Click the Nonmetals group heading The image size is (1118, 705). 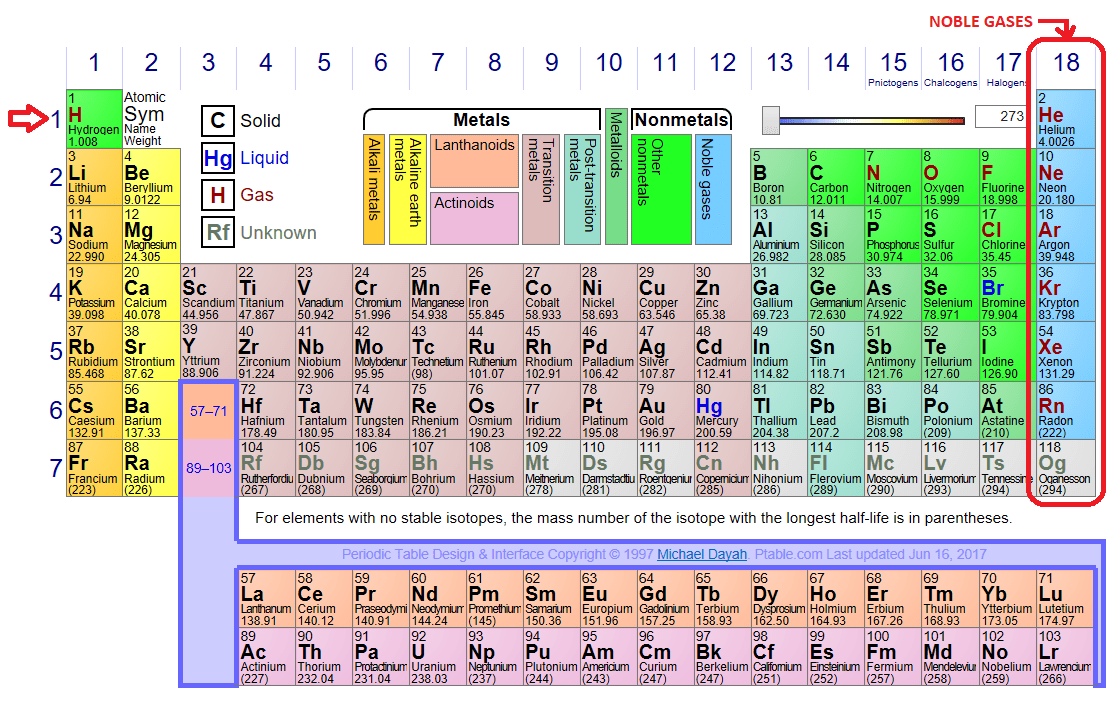click(x=681, y=120)
